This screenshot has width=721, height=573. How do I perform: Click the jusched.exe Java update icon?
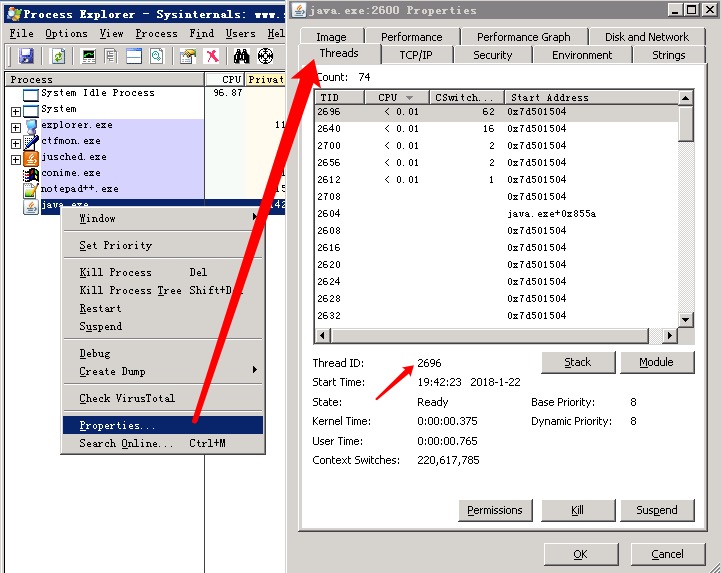pyautogui.click(x=31, y=158)
